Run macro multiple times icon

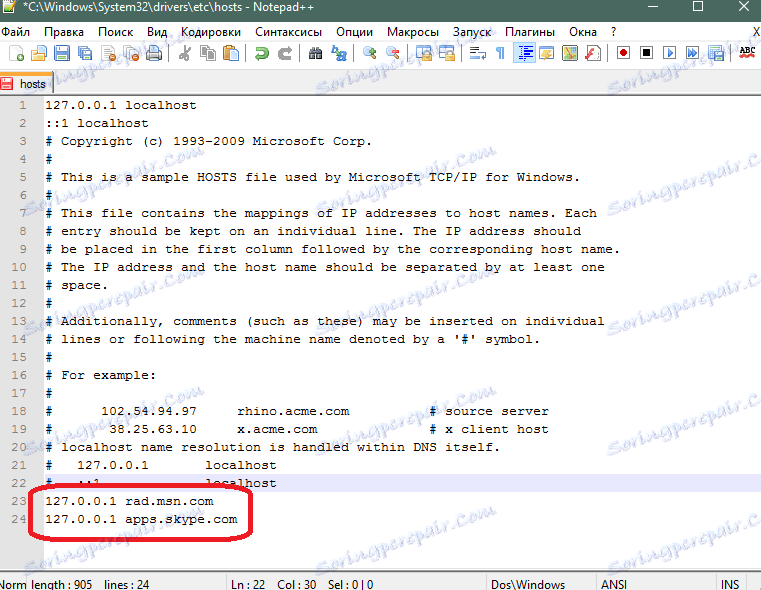[693, 53]
